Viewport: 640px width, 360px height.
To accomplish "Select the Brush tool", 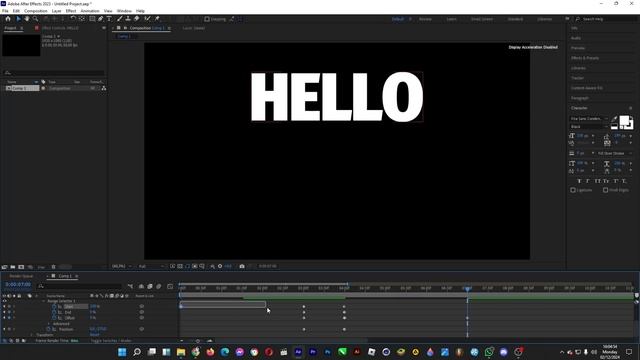I will 120,19.
